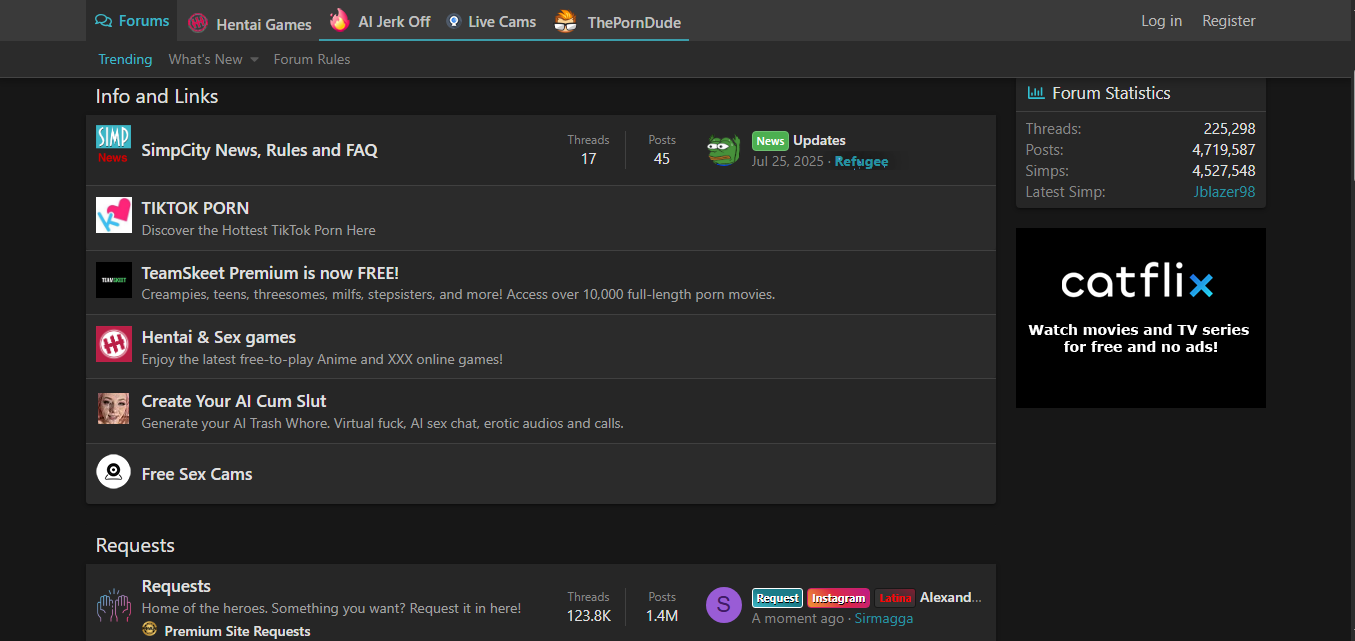Image resolution: width=1355 pixels, height=641 pixels.
Task: Expand the What's New dropdown arrow
Action: click(254, 60)
